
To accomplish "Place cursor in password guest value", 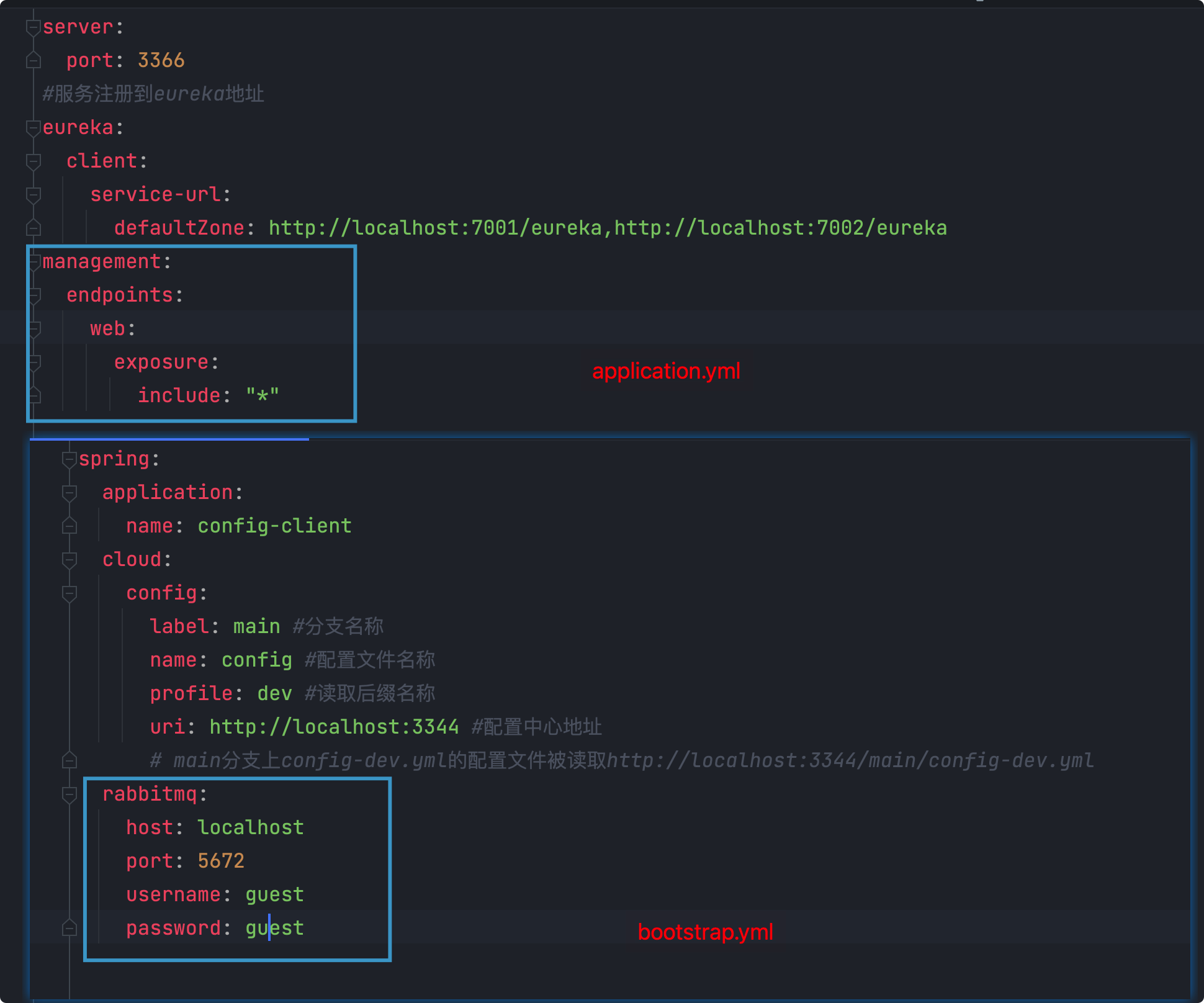I will (x=274, y=929).
